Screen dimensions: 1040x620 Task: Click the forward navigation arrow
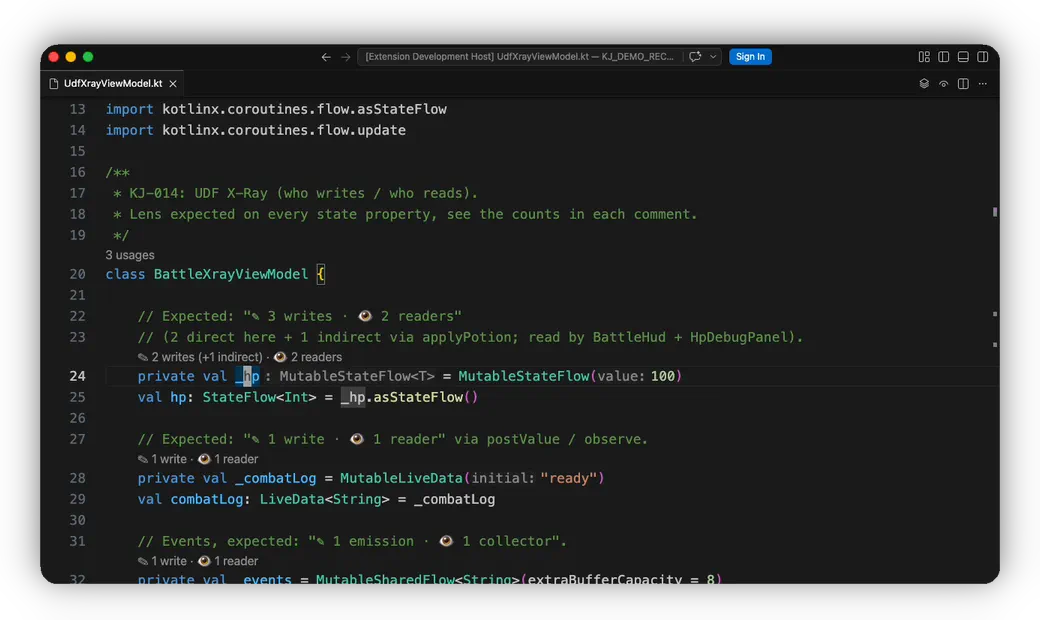coord(346,57)
